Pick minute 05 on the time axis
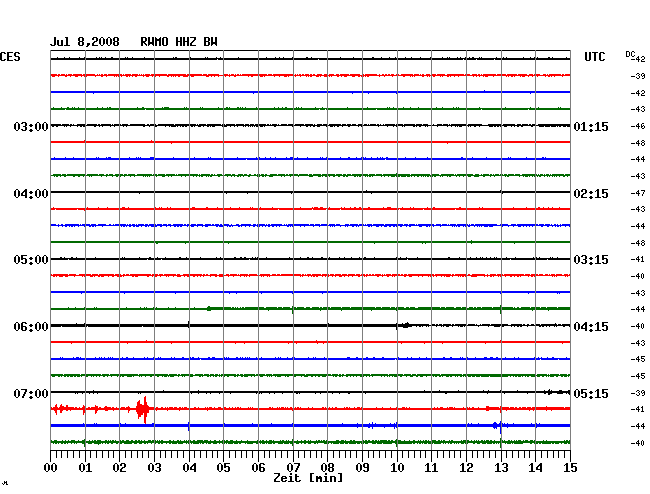The width and height of the screenshot is (650, 494). (x=223, y=468)
